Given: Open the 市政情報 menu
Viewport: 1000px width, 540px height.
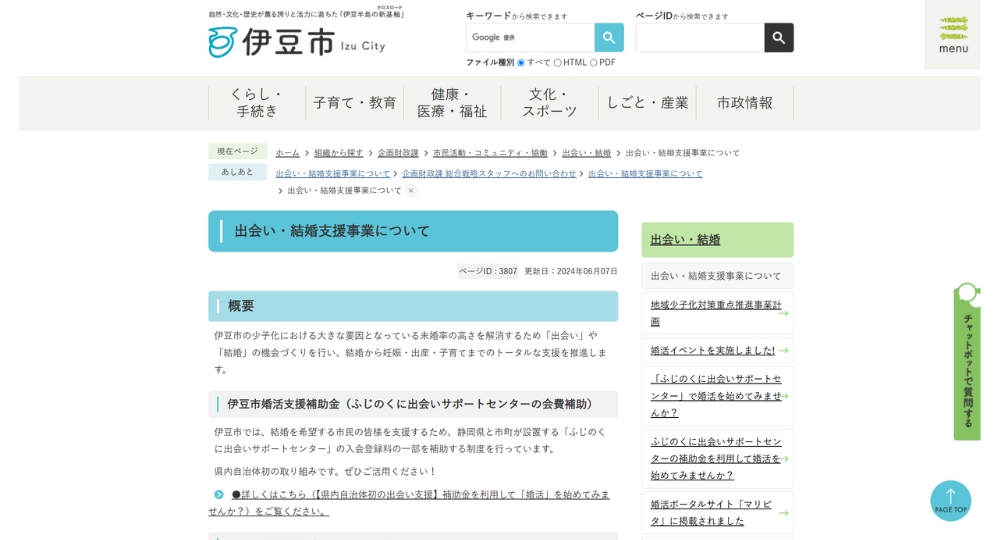Looking at the screenshot, I should pos(745,103).
